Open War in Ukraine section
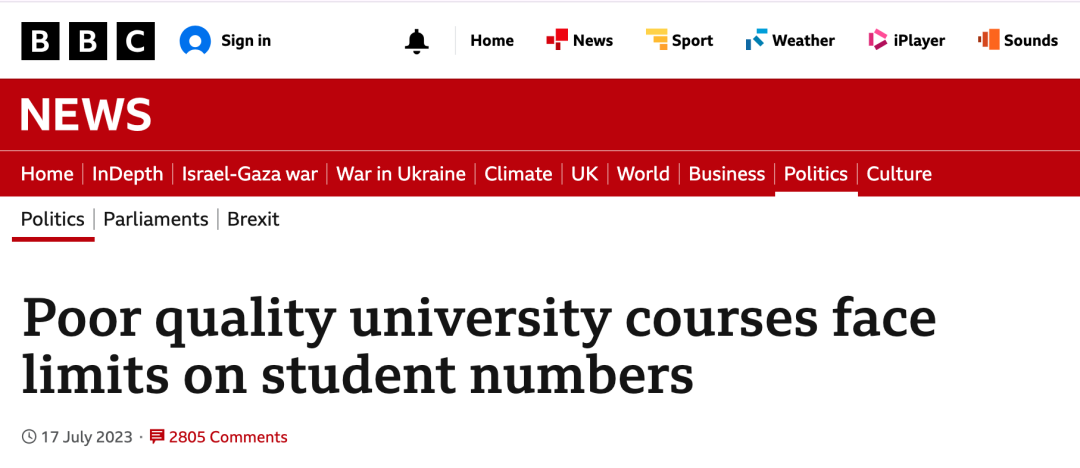This screenshot has height=468, width=1080. 401,174
